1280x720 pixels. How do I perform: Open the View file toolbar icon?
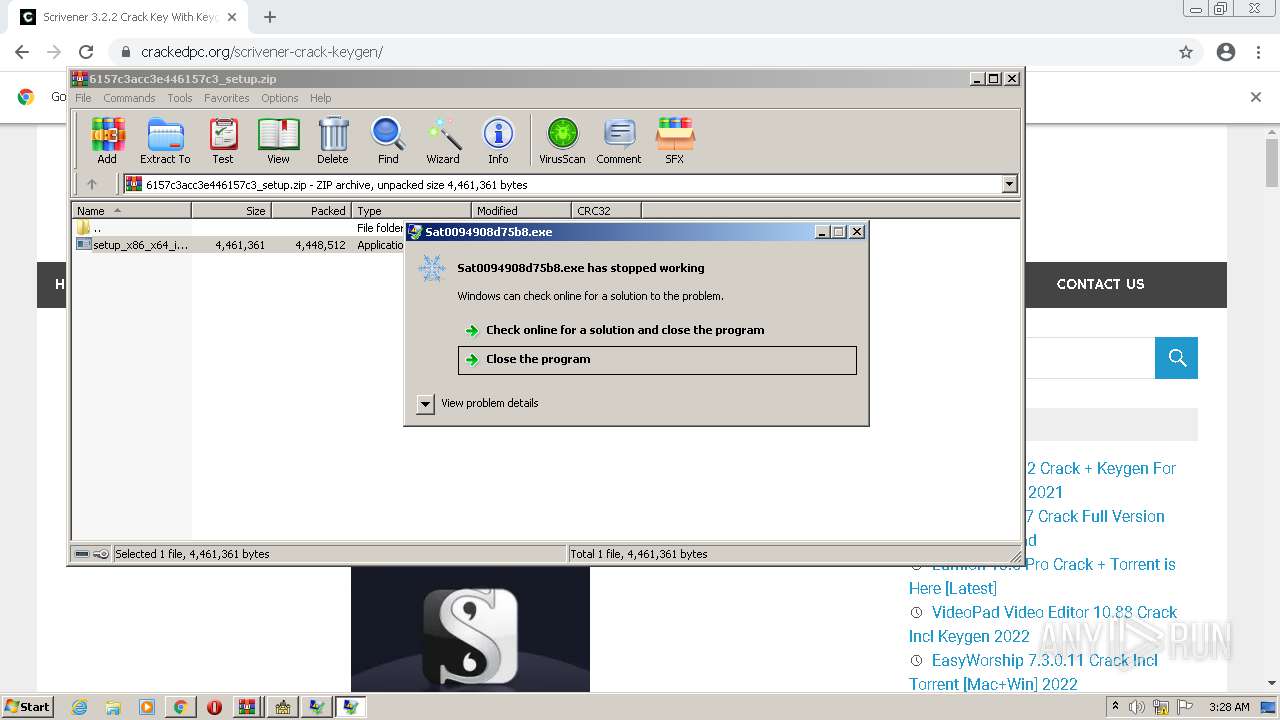pos(278,141)
